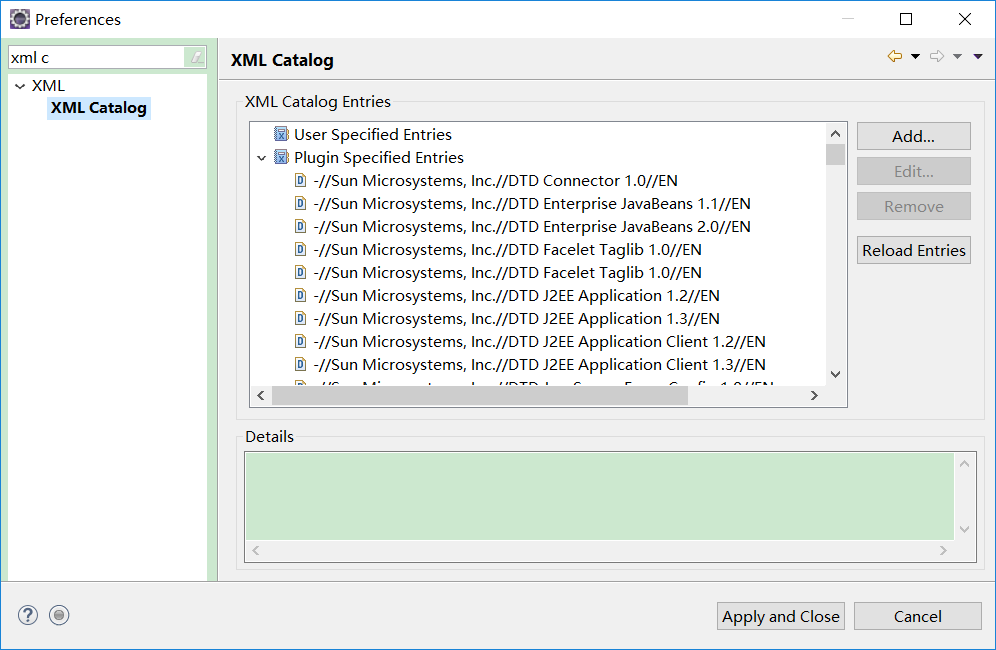
Task: Select DTD Enterprise JavaBeans 2.0 entry
Action: (531, 226)
